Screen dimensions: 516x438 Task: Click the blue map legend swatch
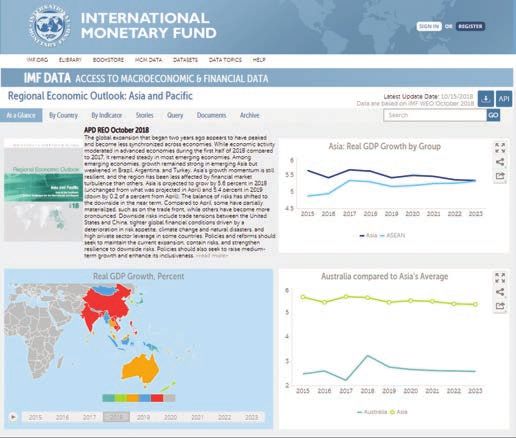(145, 398)
